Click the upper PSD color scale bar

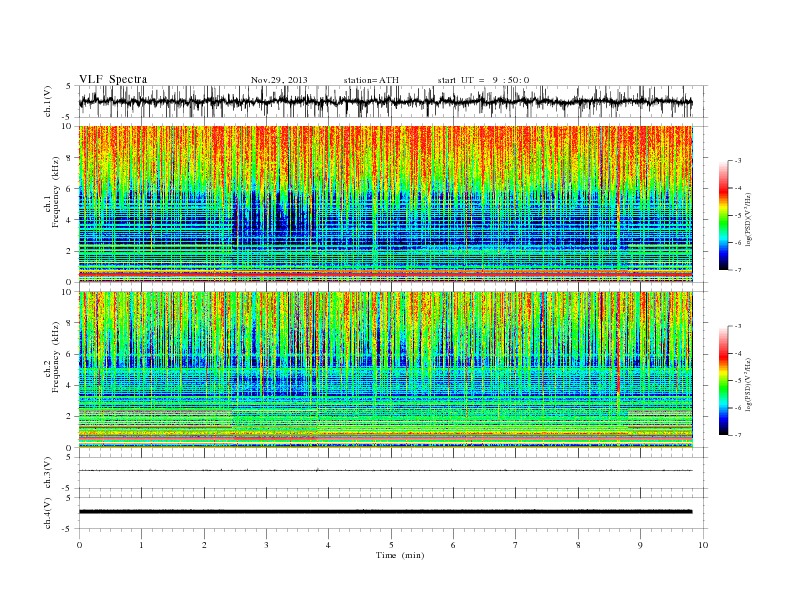(723, 215)
